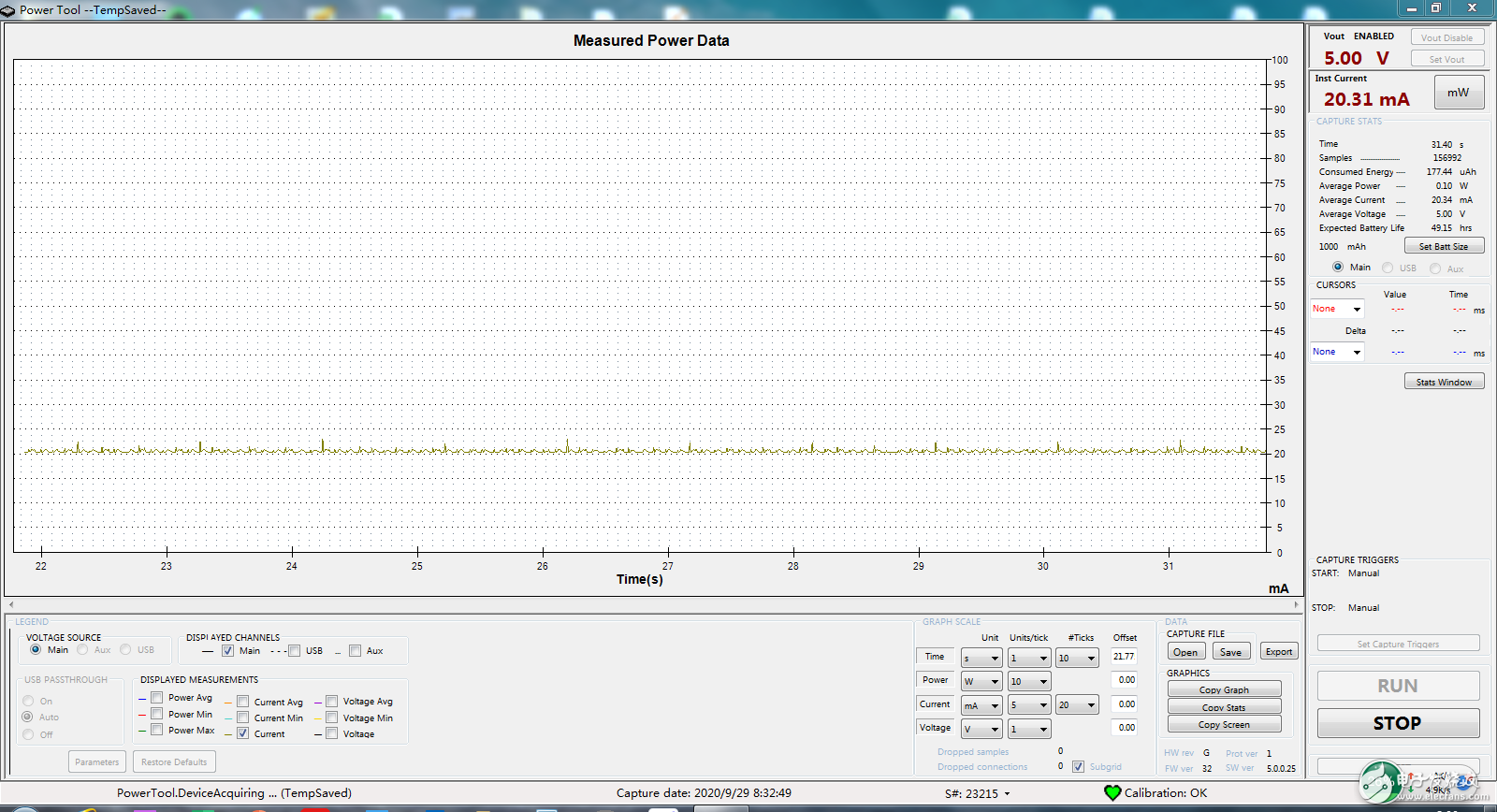Select Main battery source radio in capture stats
Screen dimensions: 1497x812
1338,268
